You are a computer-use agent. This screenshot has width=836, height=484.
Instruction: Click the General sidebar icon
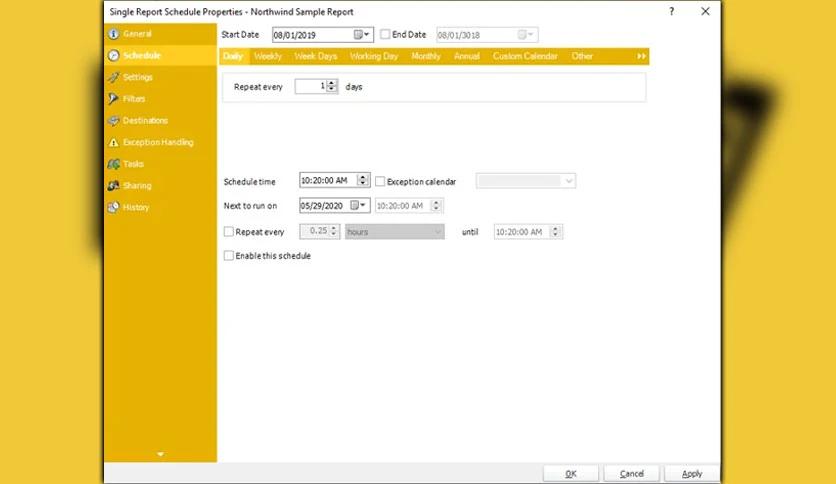pyautogui.click(x=114, y=34)
